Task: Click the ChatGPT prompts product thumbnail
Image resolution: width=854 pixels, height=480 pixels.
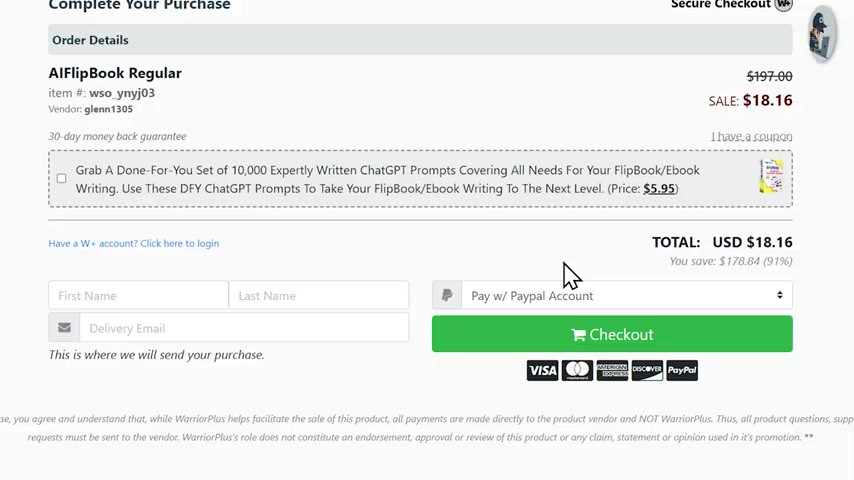Action: click(x=771, y=176)
